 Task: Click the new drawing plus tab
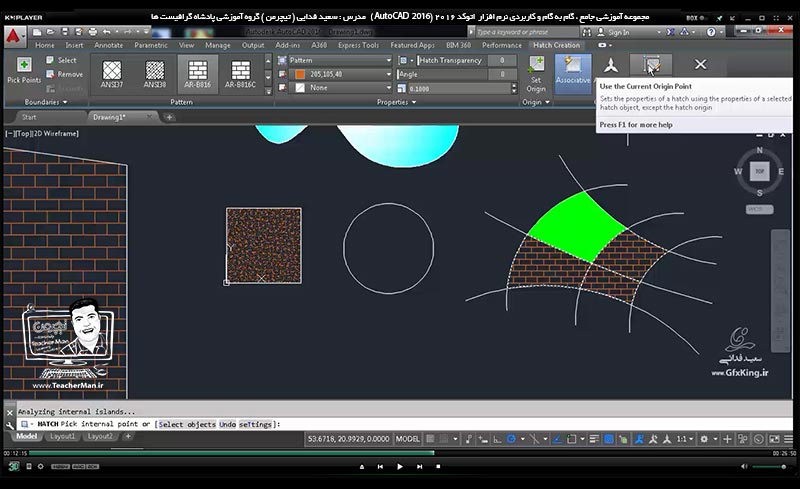169,117
